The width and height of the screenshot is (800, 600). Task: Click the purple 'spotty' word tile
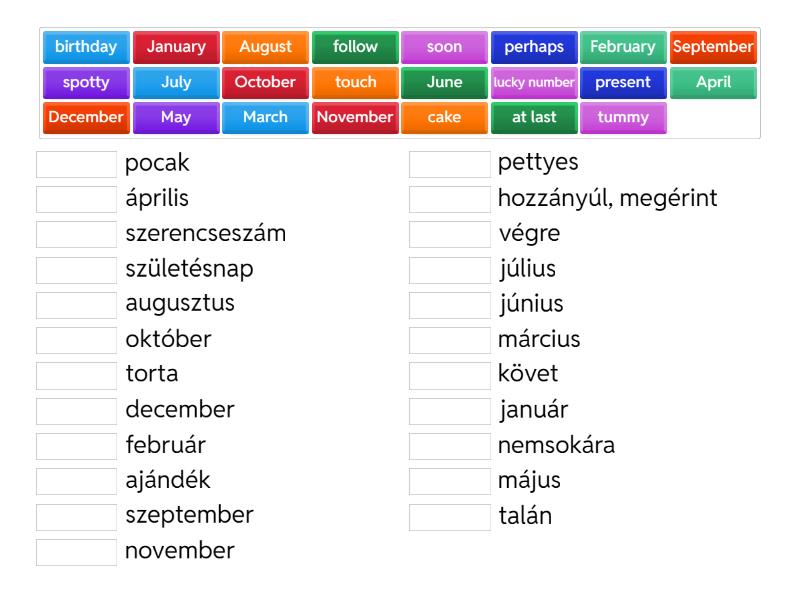tap(86, 82)
